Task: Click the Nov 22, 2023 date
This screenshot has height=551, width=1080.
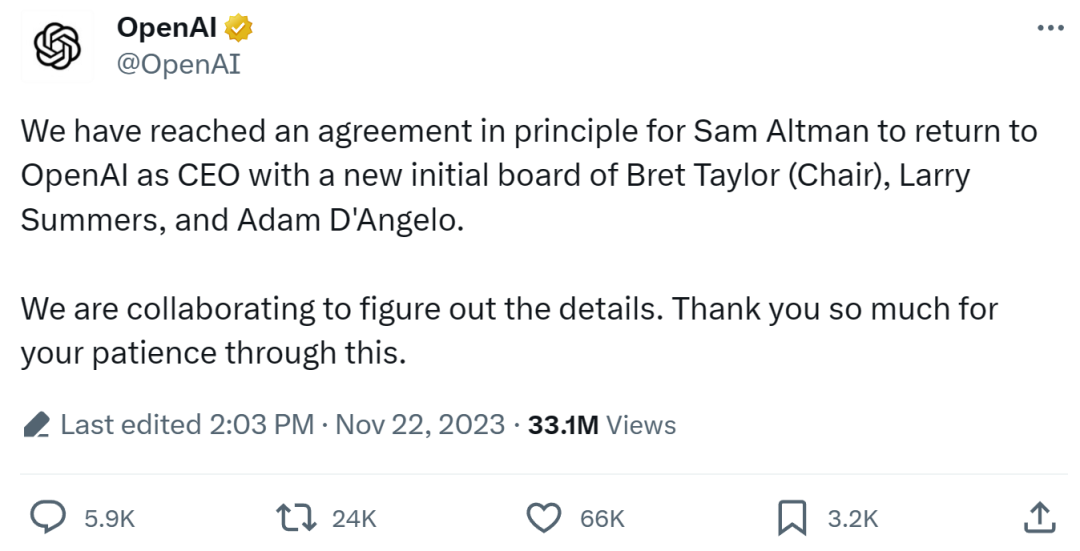Action: (x=420, y=424)
